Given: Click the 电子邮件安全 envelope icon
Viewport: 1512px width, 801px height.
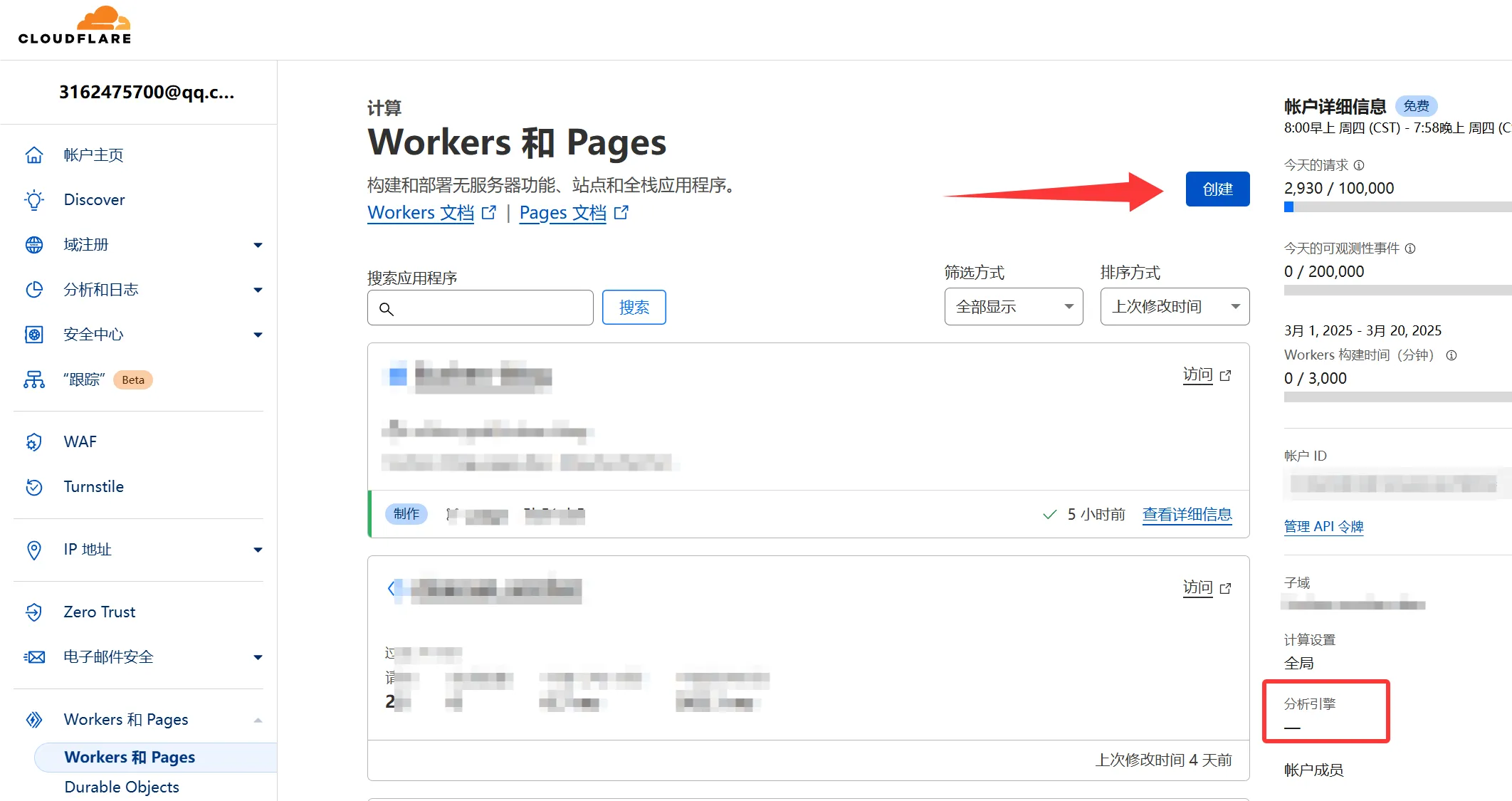Looking at the screenshot, I should [x=34, y=656].
